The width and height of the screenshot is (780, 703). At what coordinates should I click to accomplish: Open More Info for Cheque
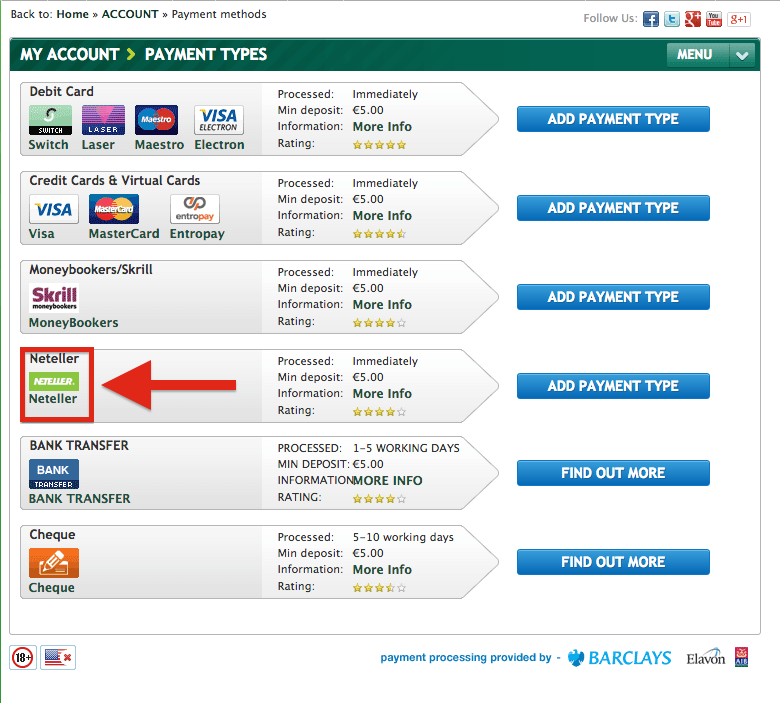click(382, 570)
